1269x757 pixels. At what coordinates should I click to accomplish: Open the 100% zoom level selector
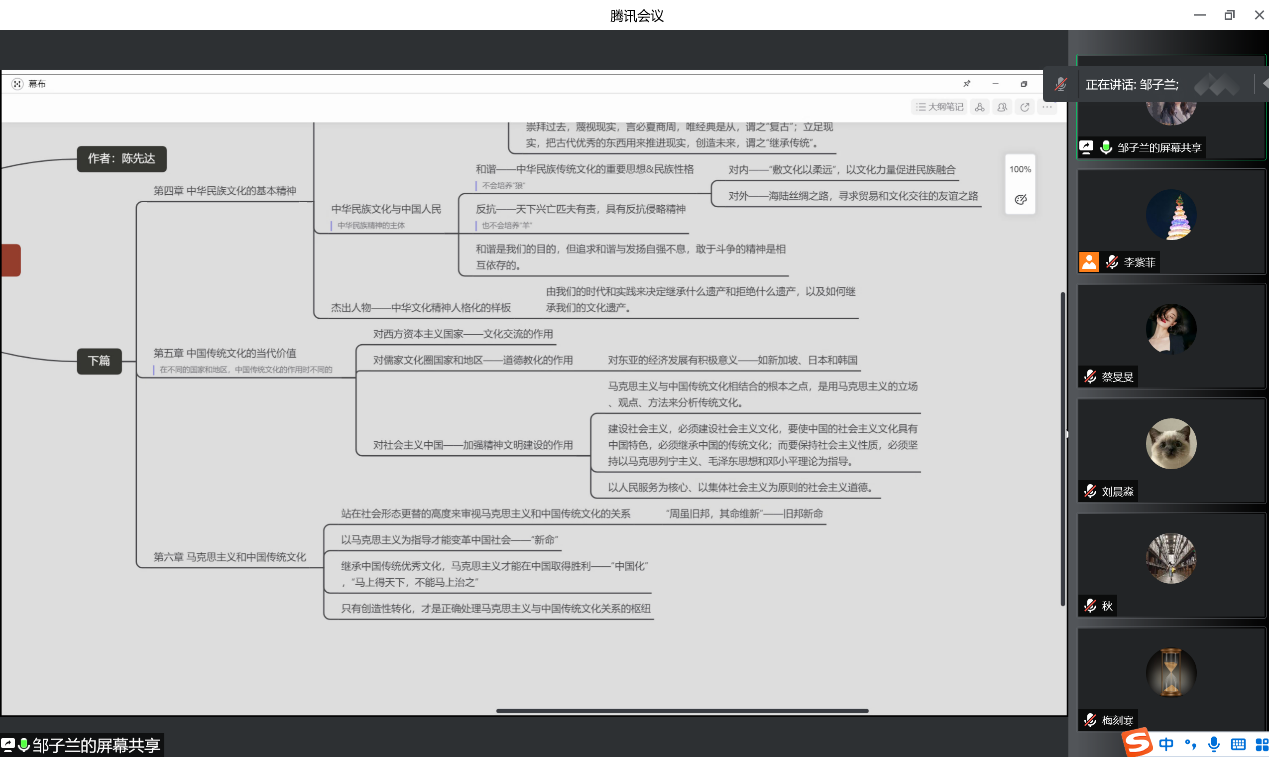point(1020,169)
